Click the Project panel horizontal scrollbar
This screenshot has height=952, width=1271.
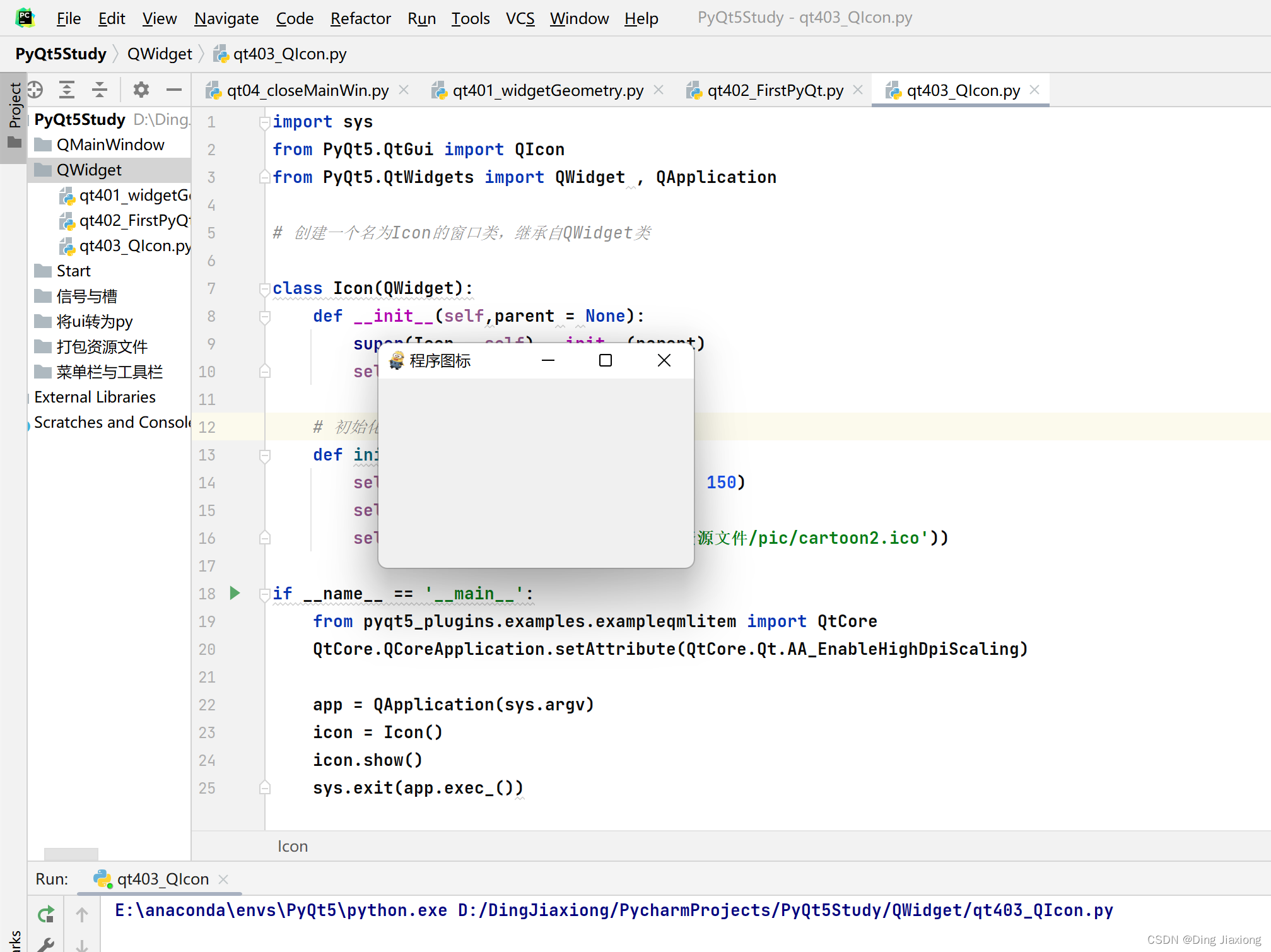[x=71, y=854]
